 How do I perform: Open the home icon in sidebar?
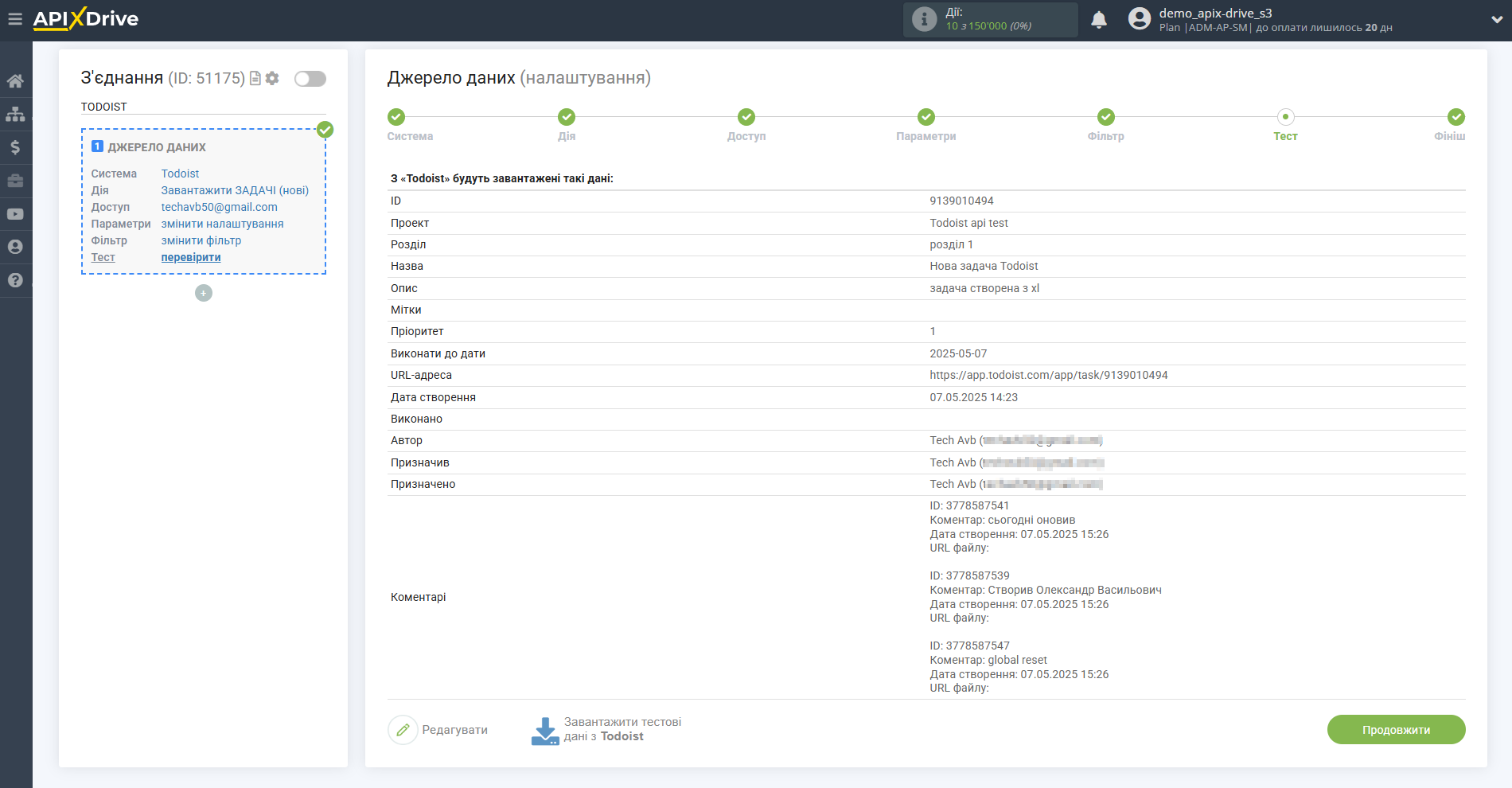point(15,81)
